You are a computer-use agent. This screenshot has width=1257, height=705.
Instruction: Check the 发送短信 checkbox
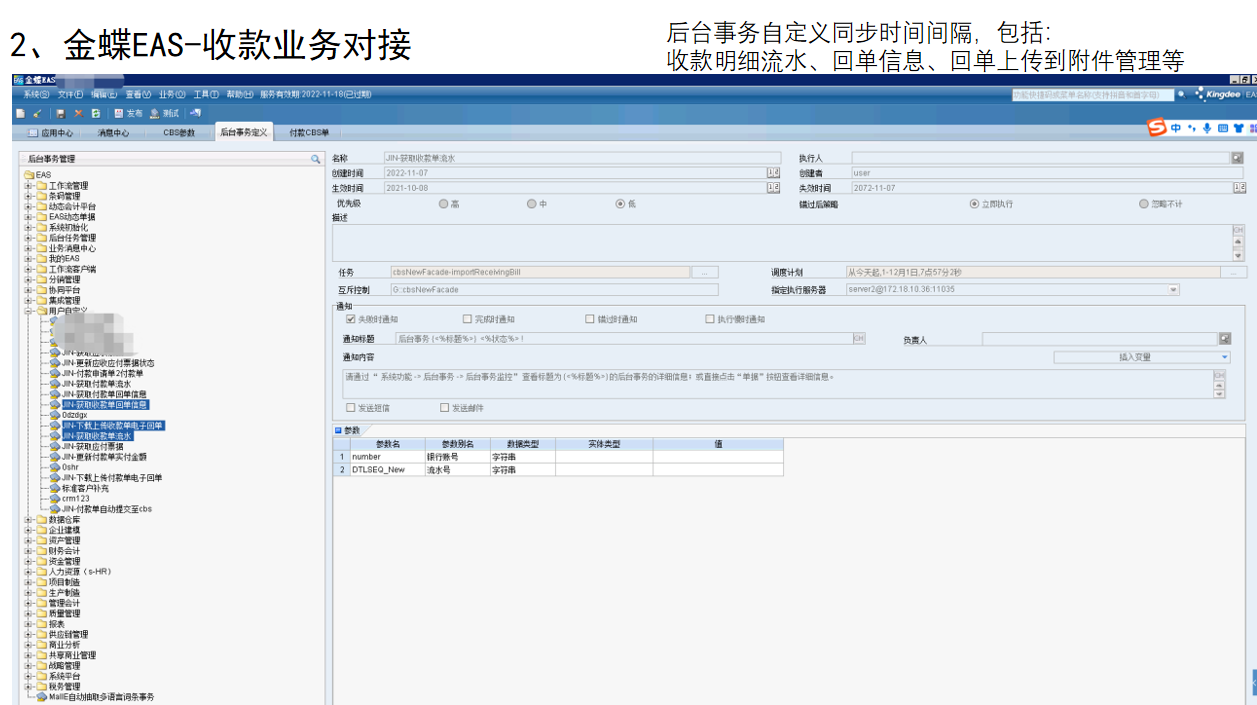(x=350, y=407)
